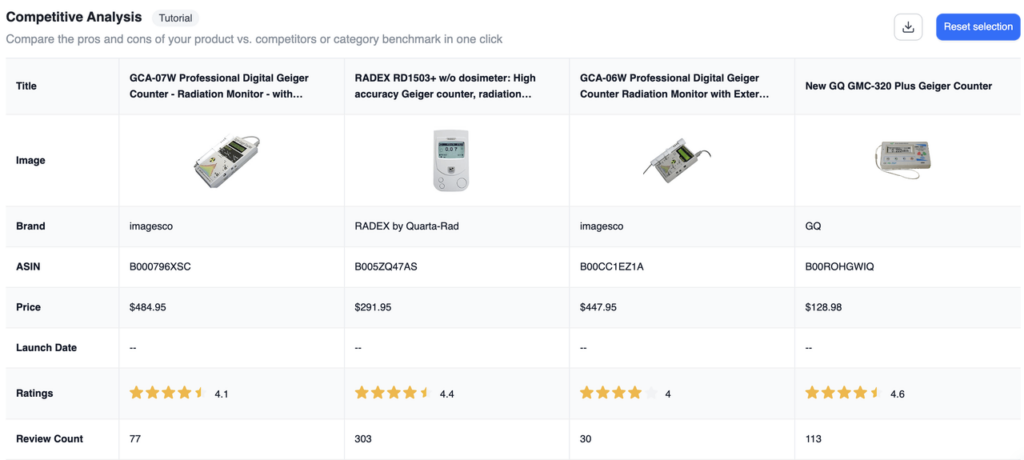Screen dimensions: 1024x460
Task: Click the 4 star rating for GCA-06W
Action: pos(625,393)
